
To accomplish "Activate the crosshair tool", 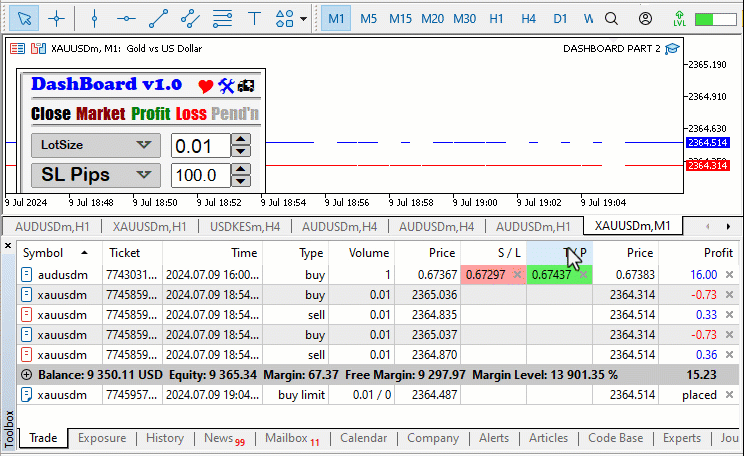I will tap(56, 19).
